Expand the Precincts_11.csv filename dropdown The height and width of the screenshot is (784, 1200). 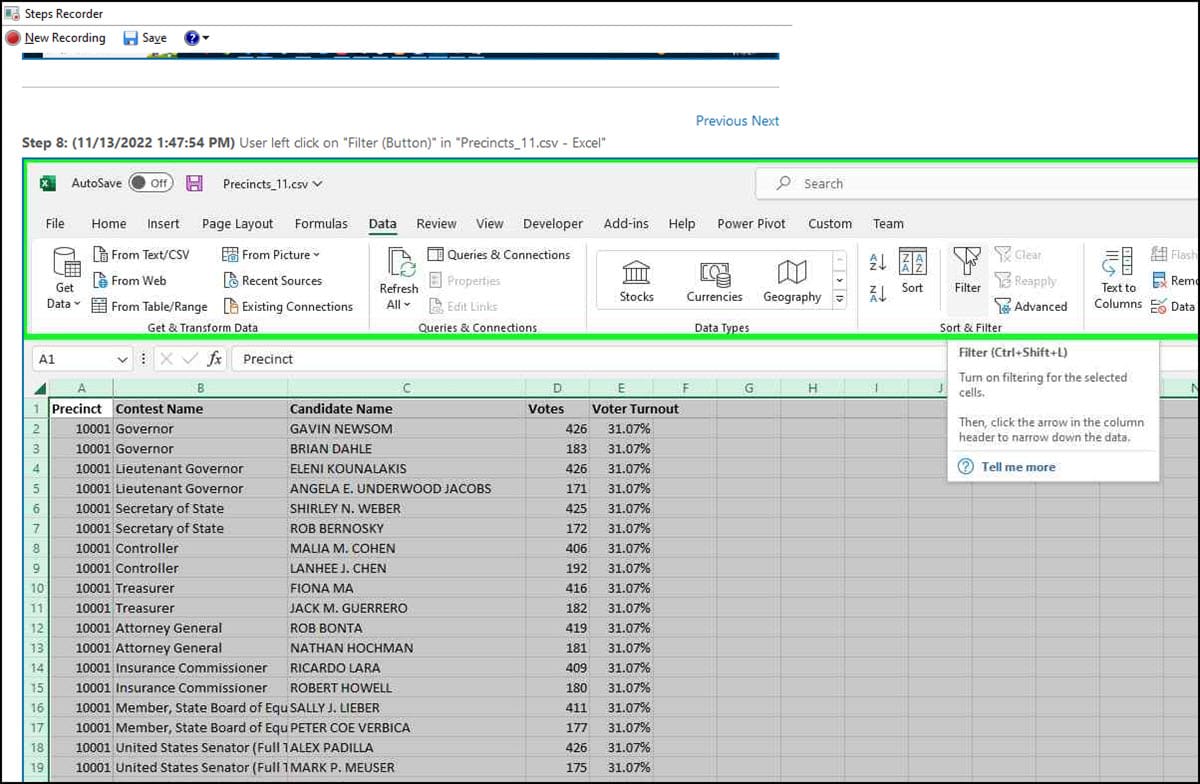(x=316, y=183)
